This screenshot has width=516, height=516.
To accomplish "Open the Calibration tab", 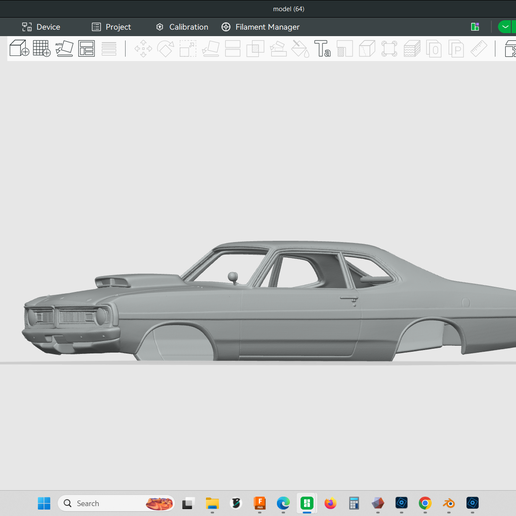I will coord(182,27).
